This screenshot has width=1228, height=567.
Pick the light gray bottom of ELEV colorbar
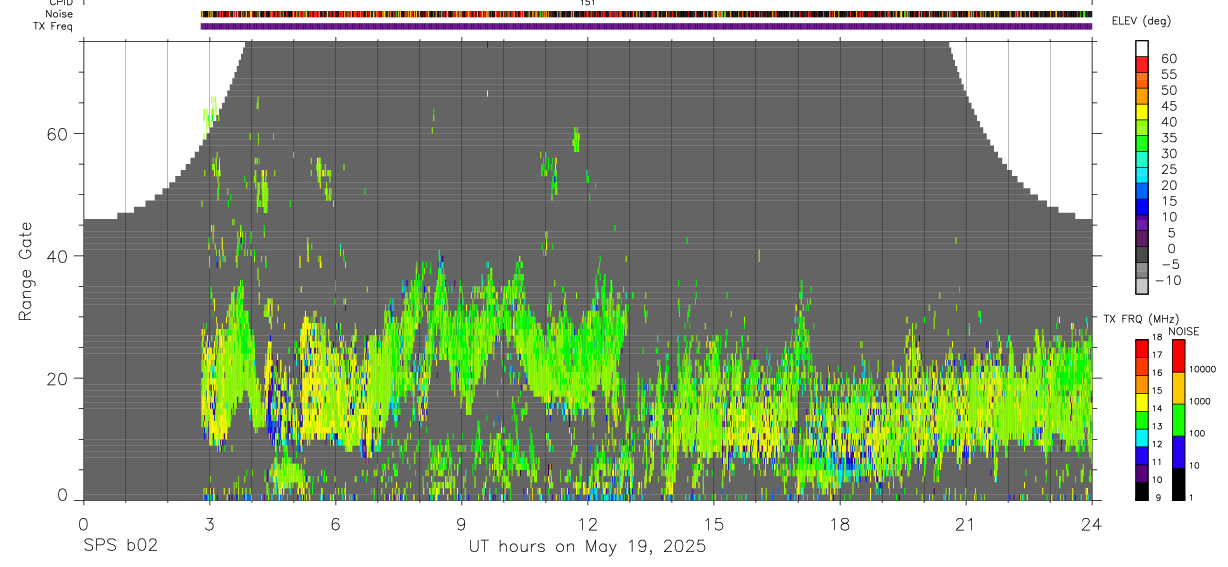[x=1142, y=285]
